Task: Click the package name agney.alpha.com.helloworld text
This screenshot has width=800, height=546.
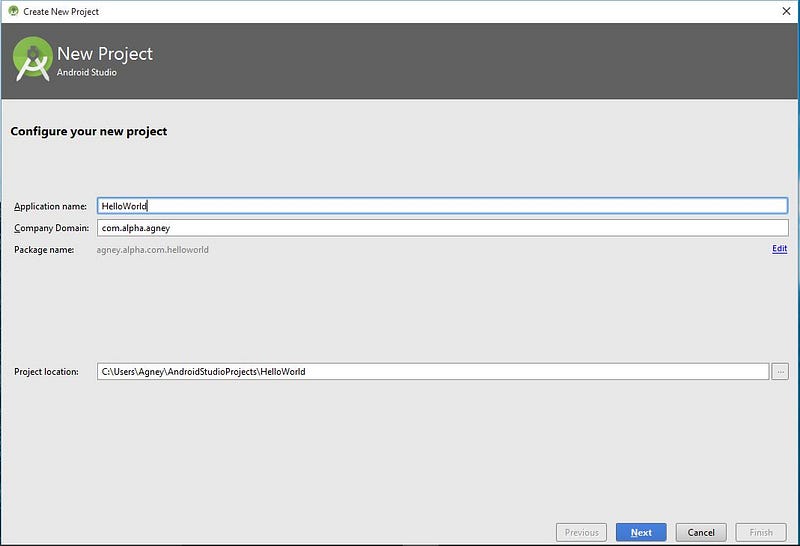Action: click(153, 250)
